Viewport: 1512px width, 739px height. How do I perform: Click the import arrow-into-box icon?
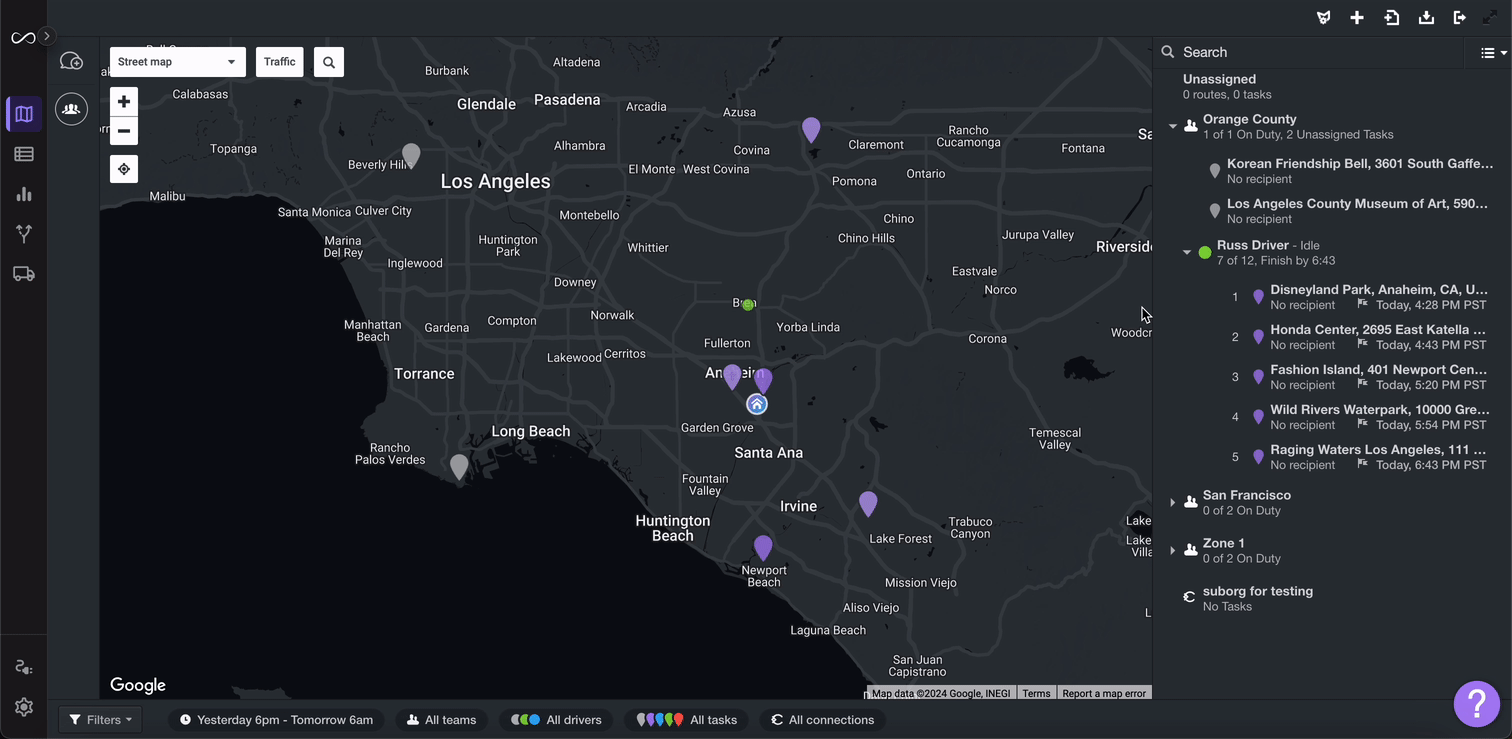(1392, 18)
